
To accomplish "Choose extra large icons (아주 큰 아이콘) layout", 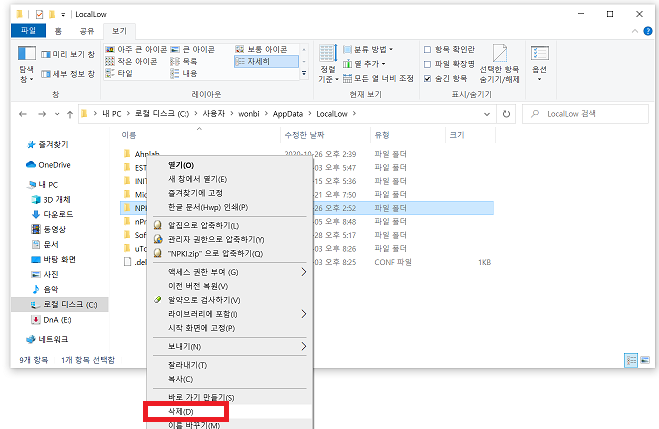I will pyautogui.click(x=136, y=50).
